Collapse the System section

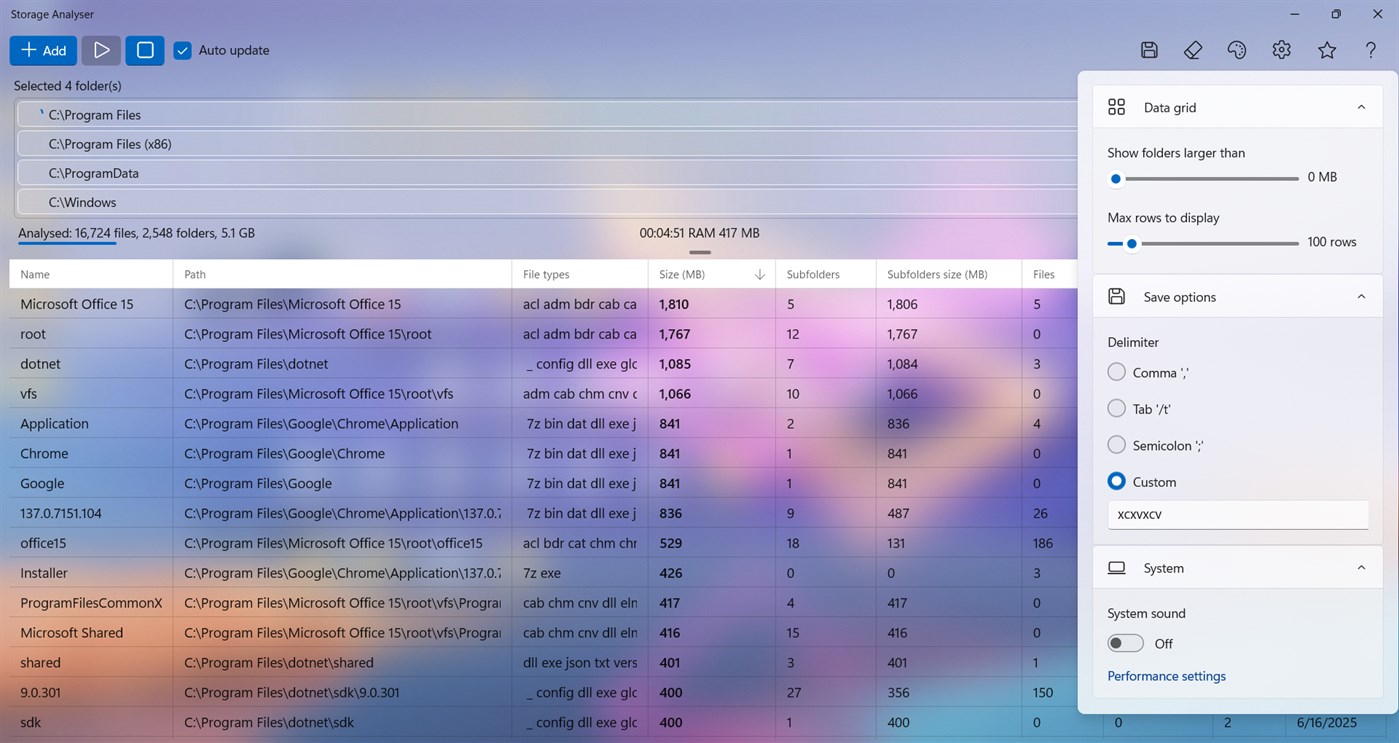pyautogui.click(x=1360, y=567)
